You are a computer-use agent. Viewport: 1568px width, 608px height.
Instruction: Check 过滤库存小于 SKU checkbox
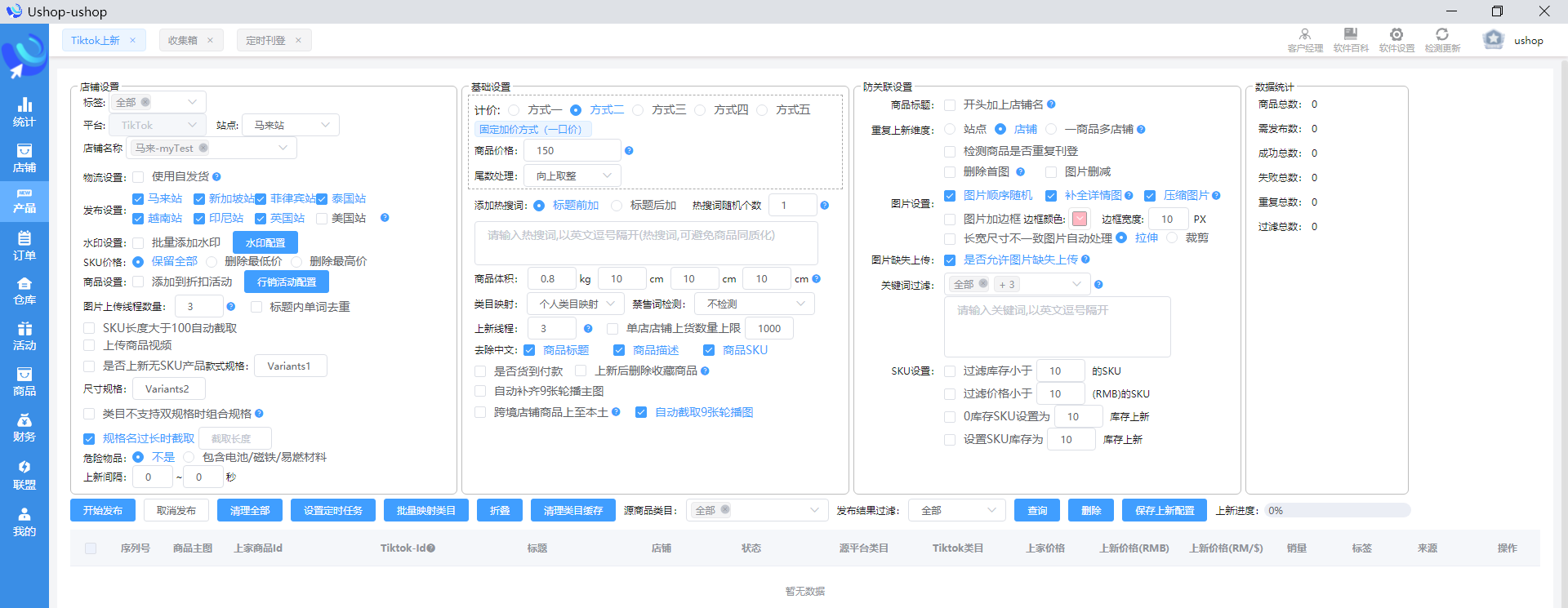tap(950, 371)
